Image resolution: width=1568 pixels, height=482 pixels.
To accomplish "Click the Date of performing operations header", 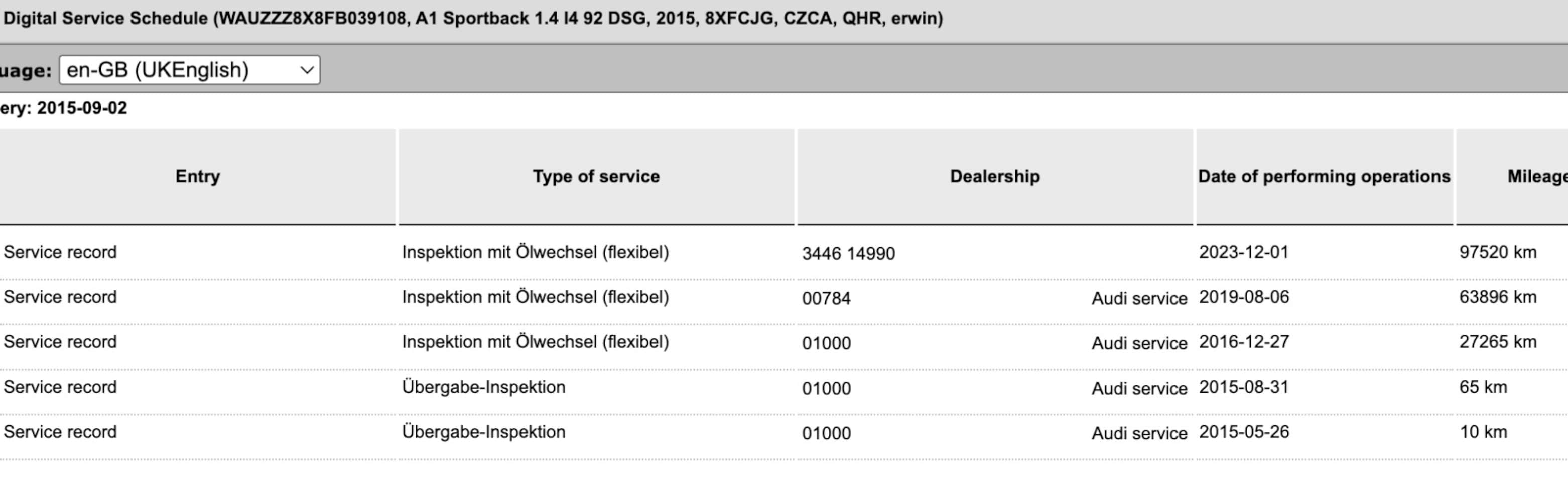I will pos(1324,177).
